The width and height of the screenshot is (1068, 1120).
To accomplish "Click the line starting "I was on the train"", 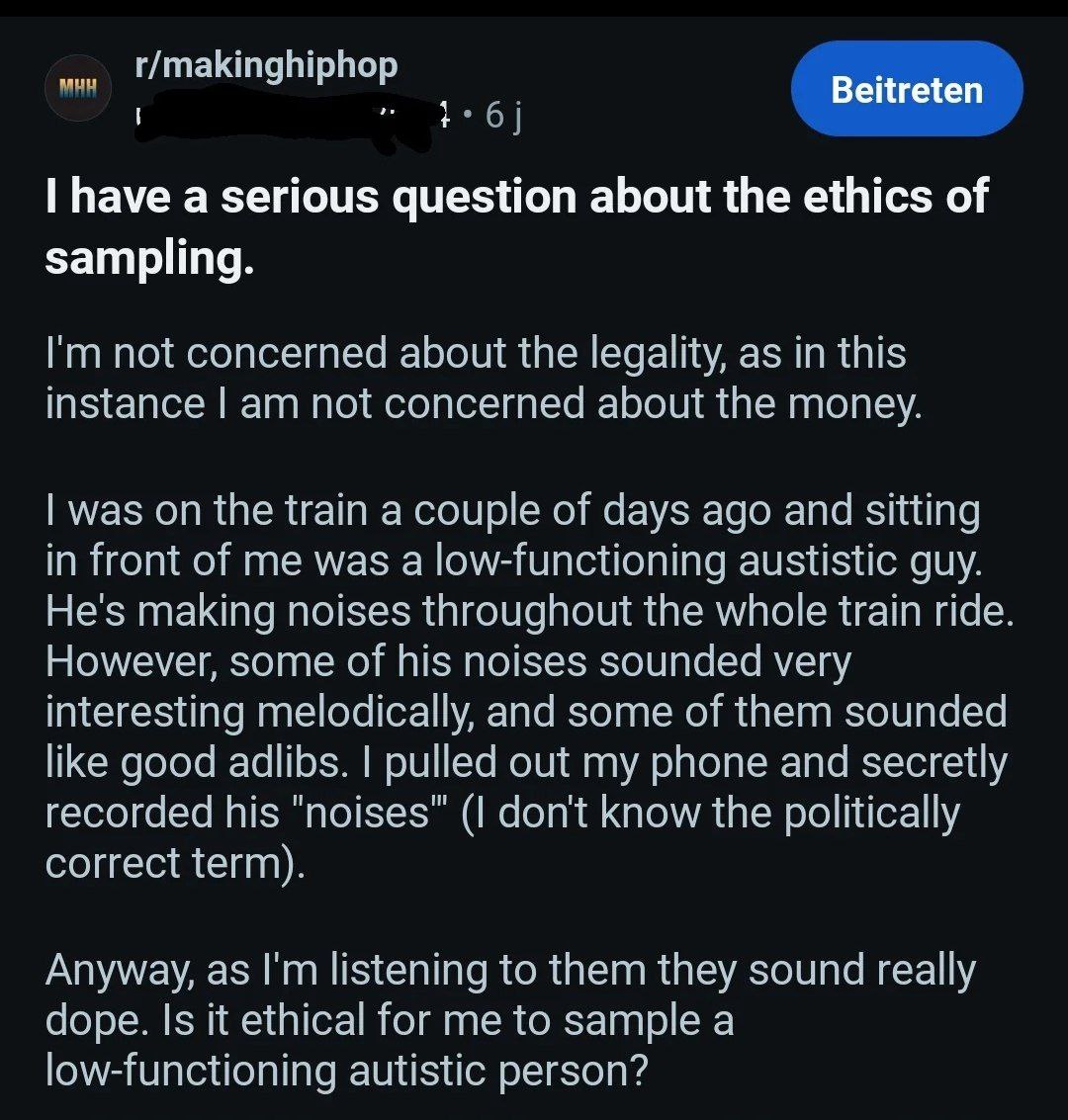I will (512, 511).
